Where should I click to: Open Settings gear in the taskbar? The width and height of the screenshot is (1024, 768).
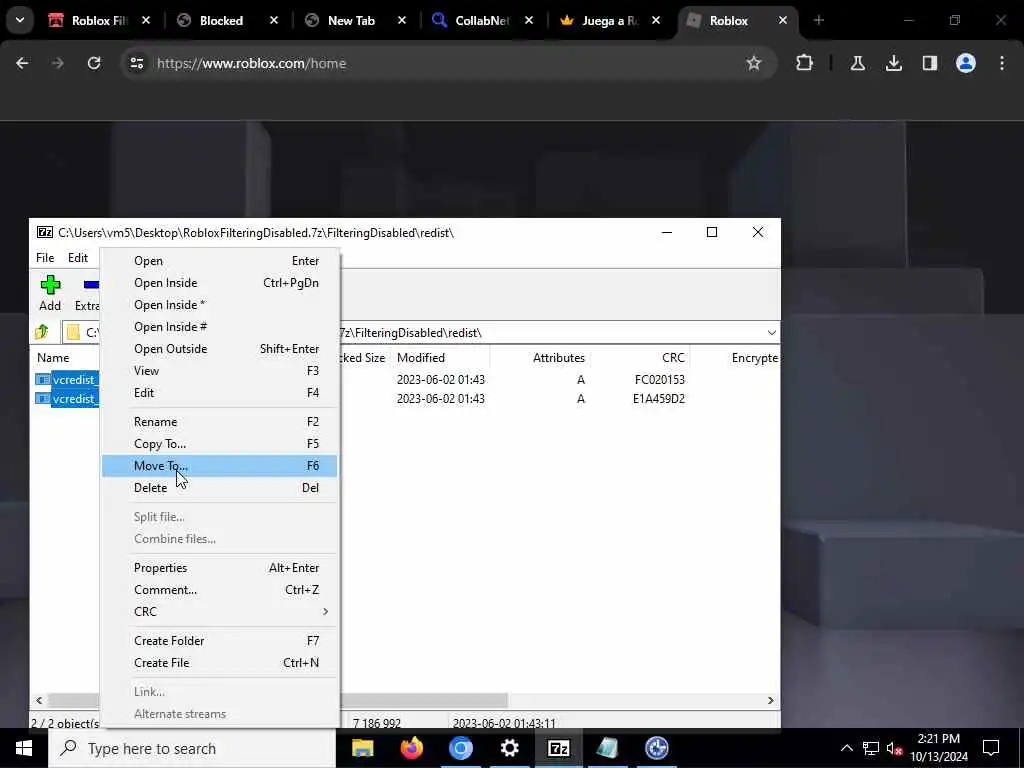pos(509,748)
